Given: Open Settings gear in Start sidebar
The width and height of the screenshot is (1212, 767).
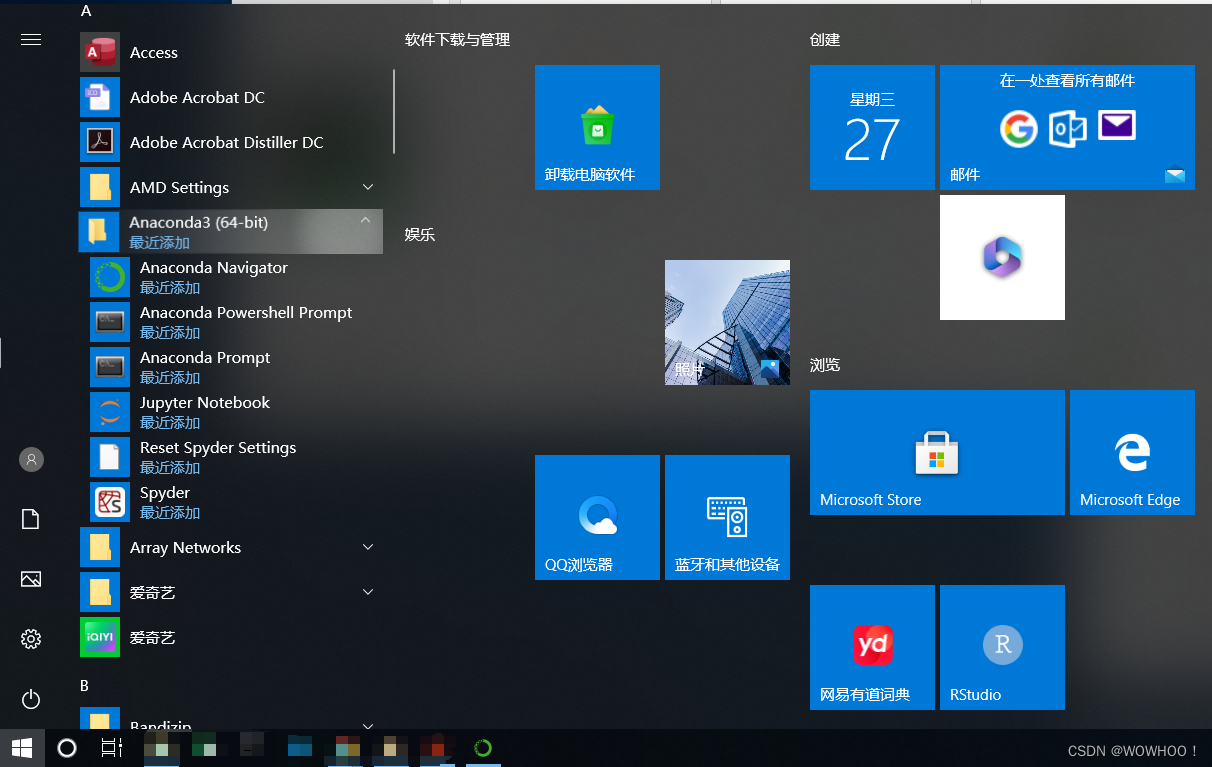Looking at the screenshot, I should [x=31, y=639].
